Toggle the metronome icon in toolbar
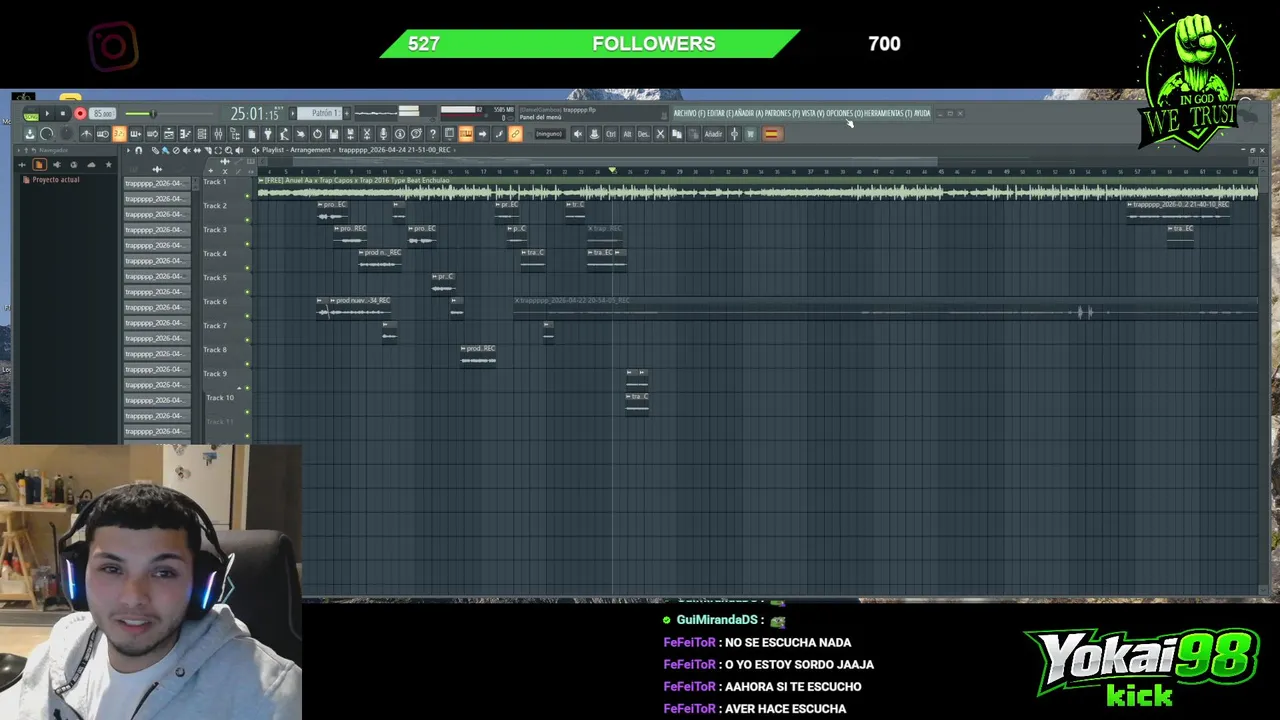This screenshot has width=1280, height=720. [x=86, y=134]
